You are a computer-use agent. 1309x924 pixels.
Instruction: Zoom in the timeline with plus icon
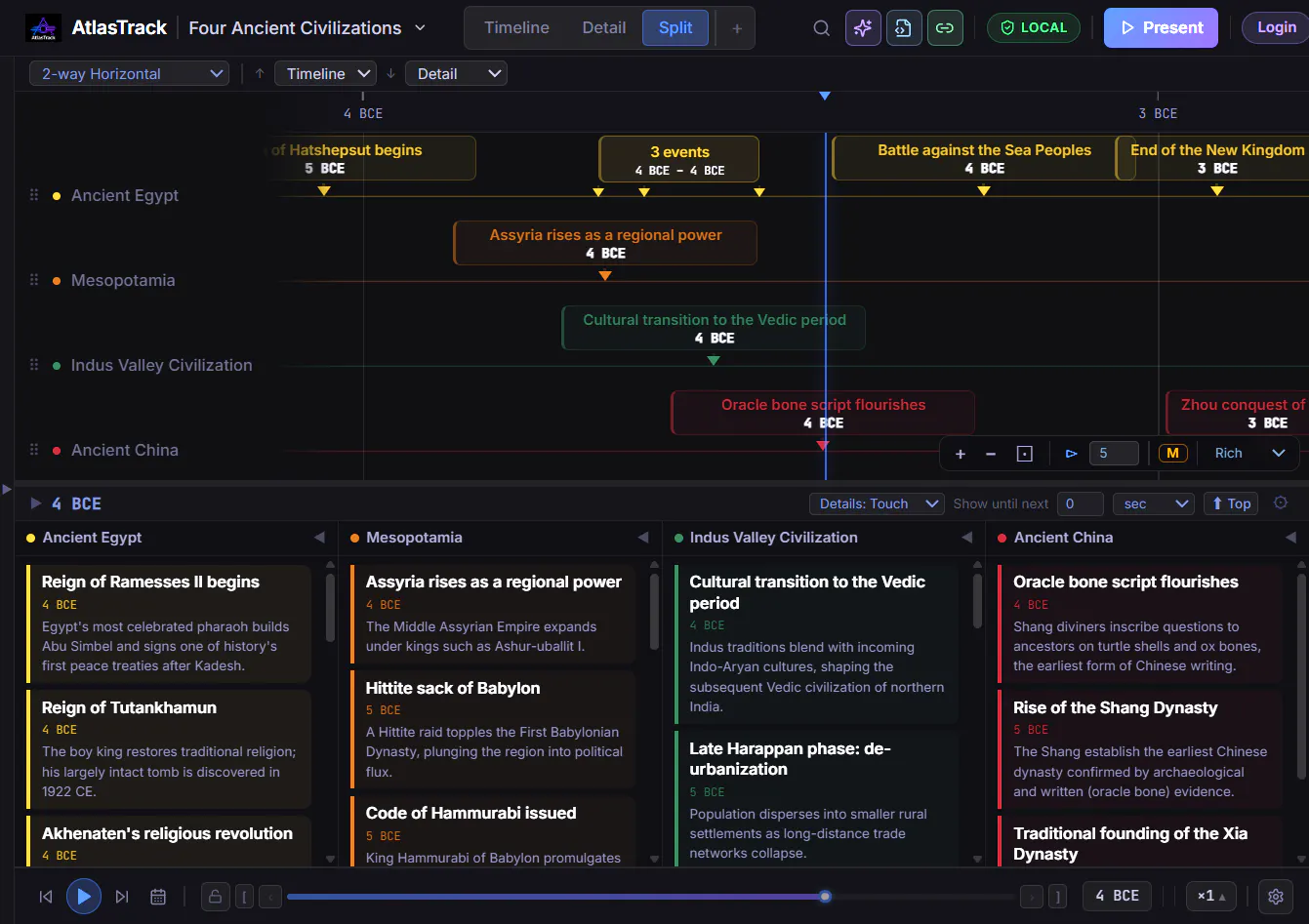[961, 454]
